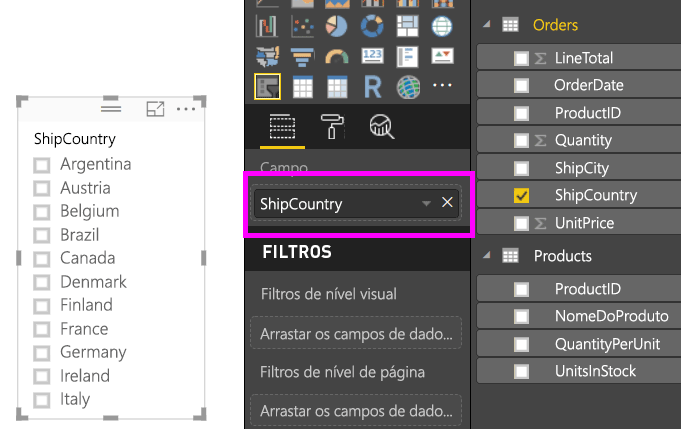The image size is (681, 429).
Task: Click the Orders table icon
Action: pos(510,25)
